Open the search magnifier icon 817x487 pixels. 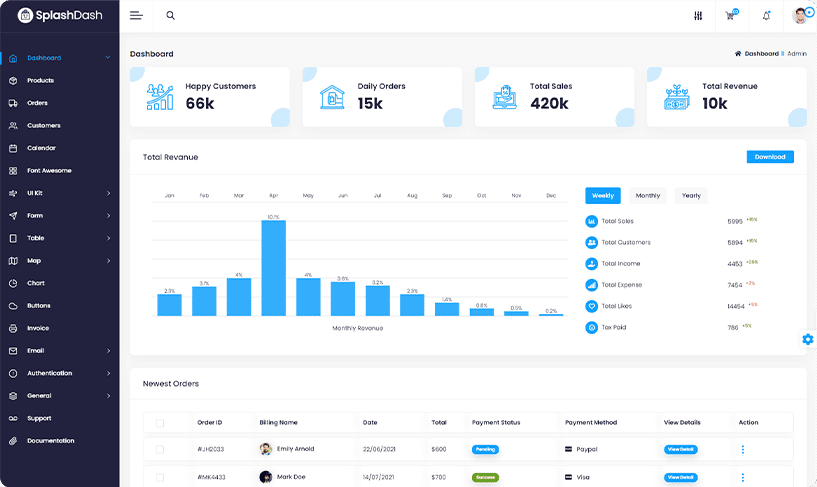pos(170,16)
